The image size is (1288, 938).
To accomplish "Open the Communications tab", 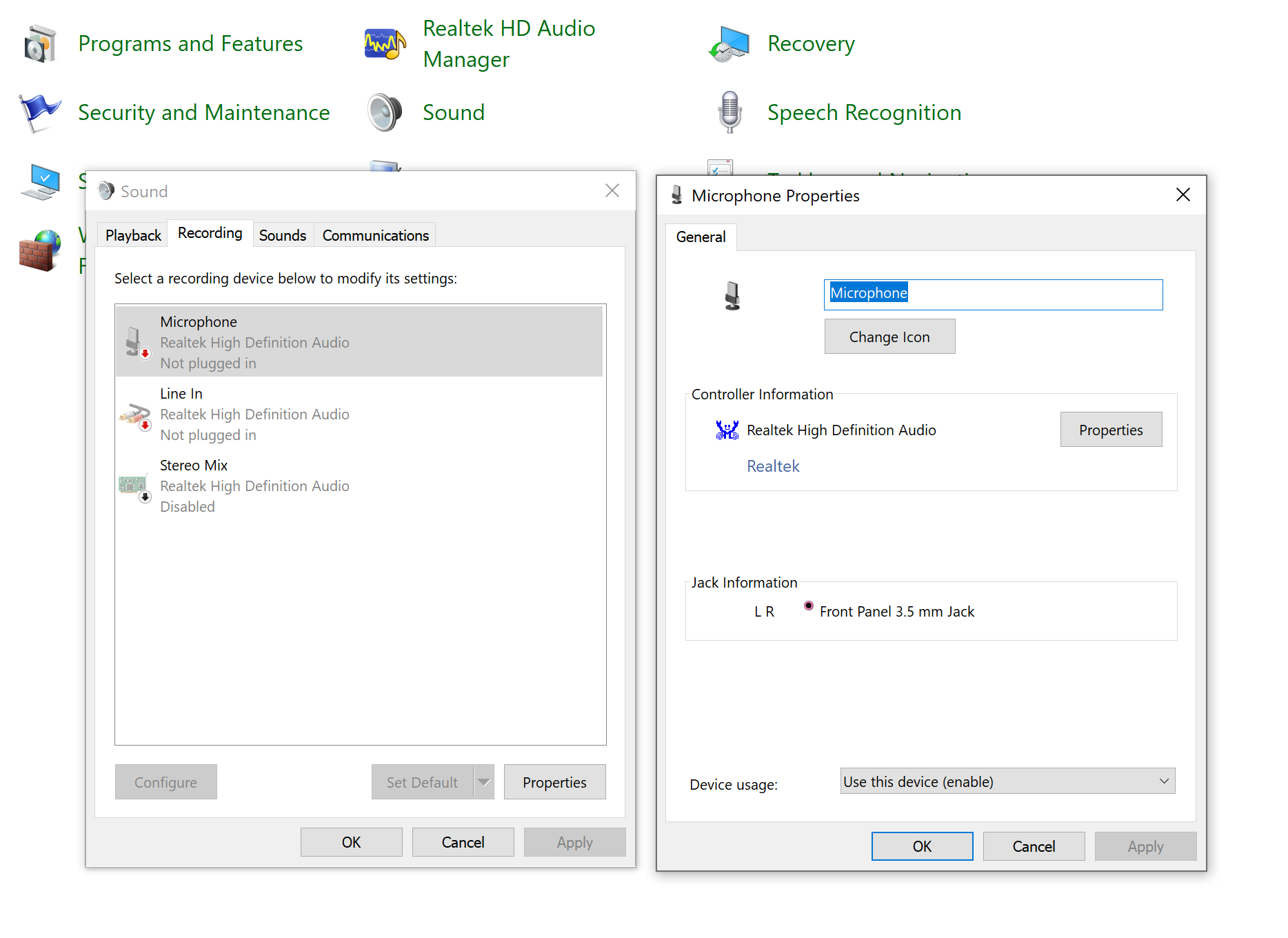I will pos(376,235).
